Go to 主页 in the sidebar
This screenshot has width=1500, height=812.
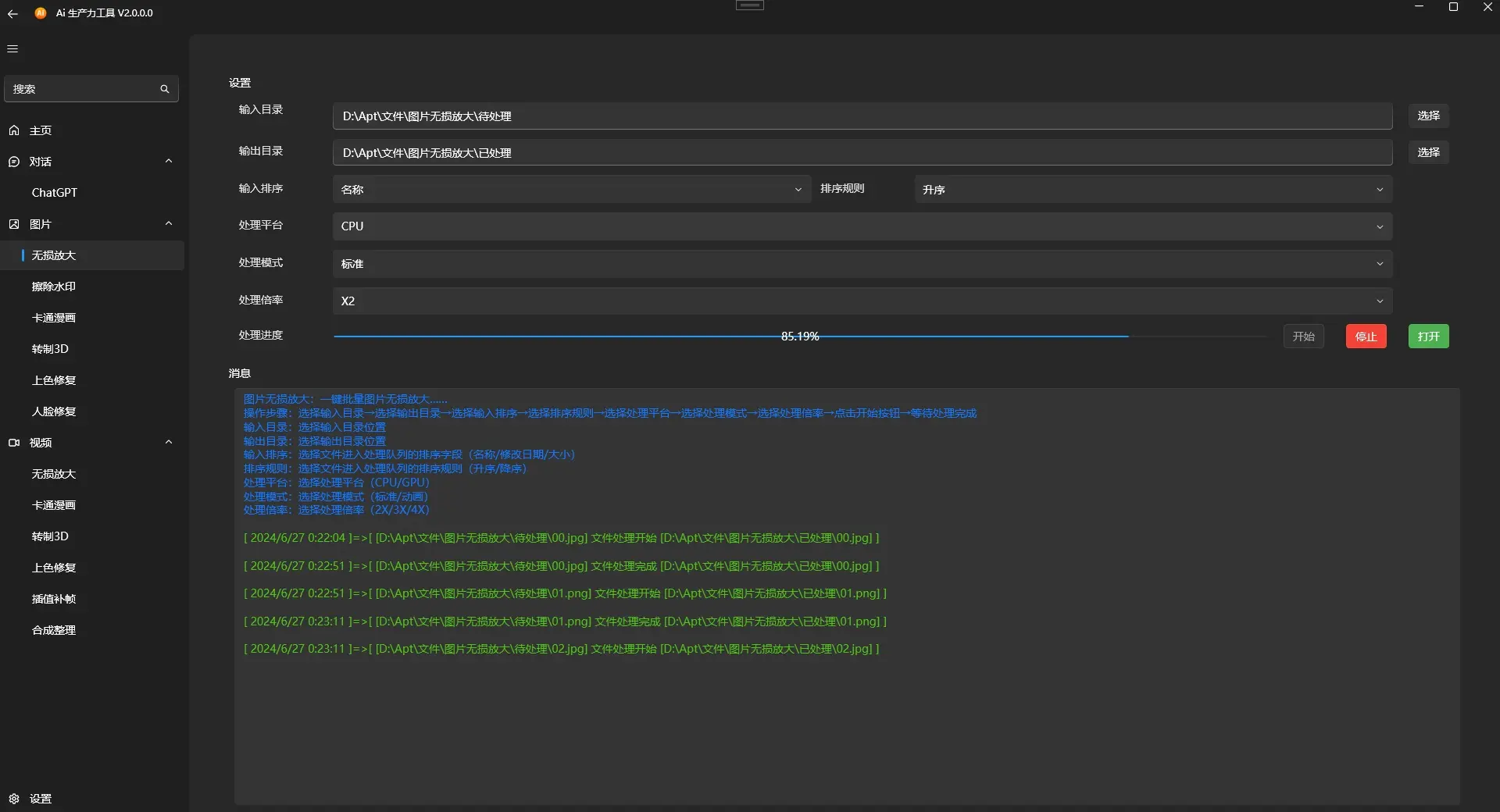[x=92, y=130]
